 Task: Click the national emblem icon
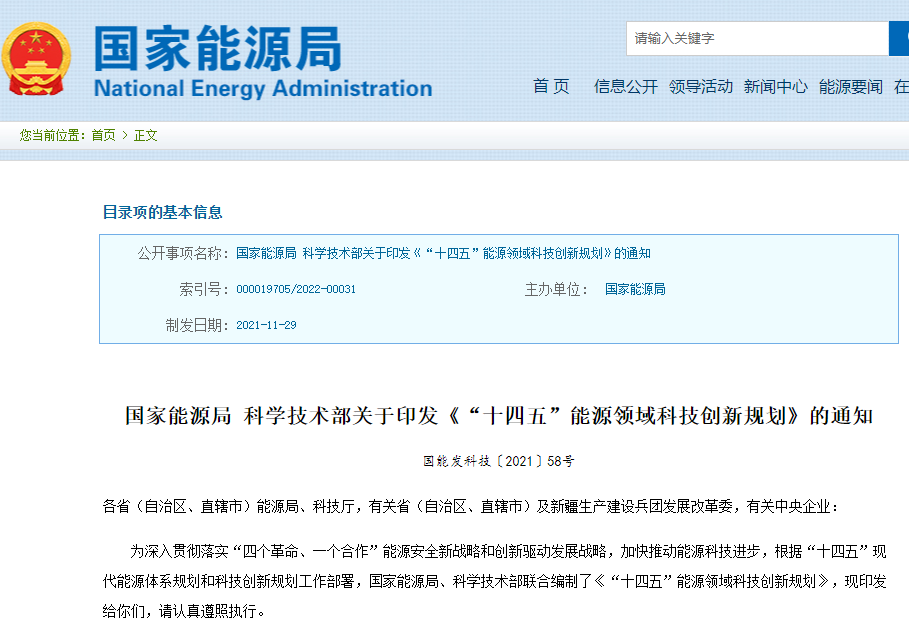(35, 55)
